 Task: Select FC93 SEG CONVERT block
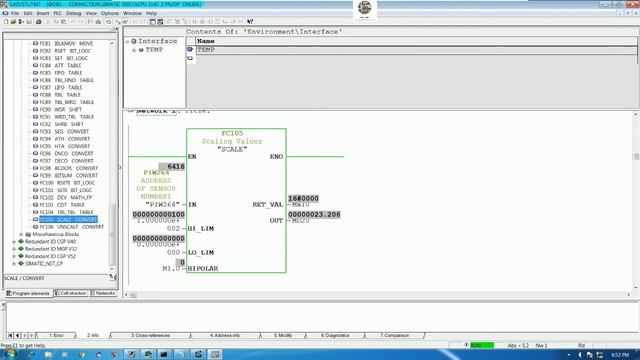(x=64, y=131)
